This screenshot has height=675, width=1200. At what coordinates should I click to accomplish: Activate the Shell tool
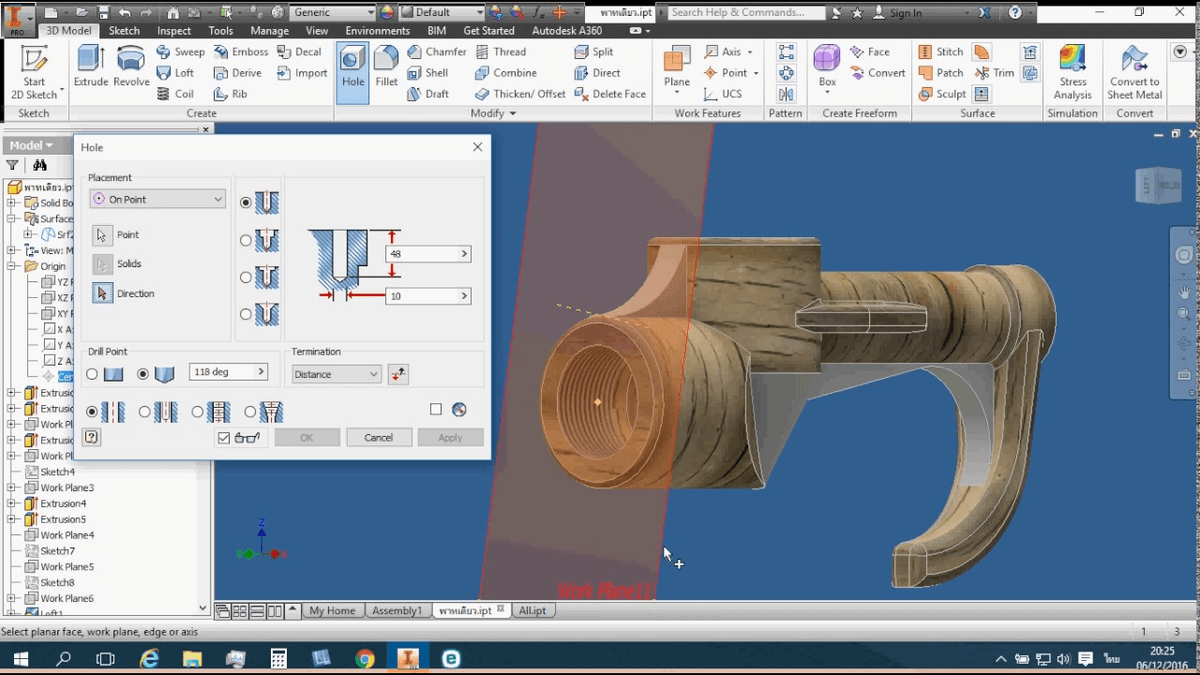(428, 73)
